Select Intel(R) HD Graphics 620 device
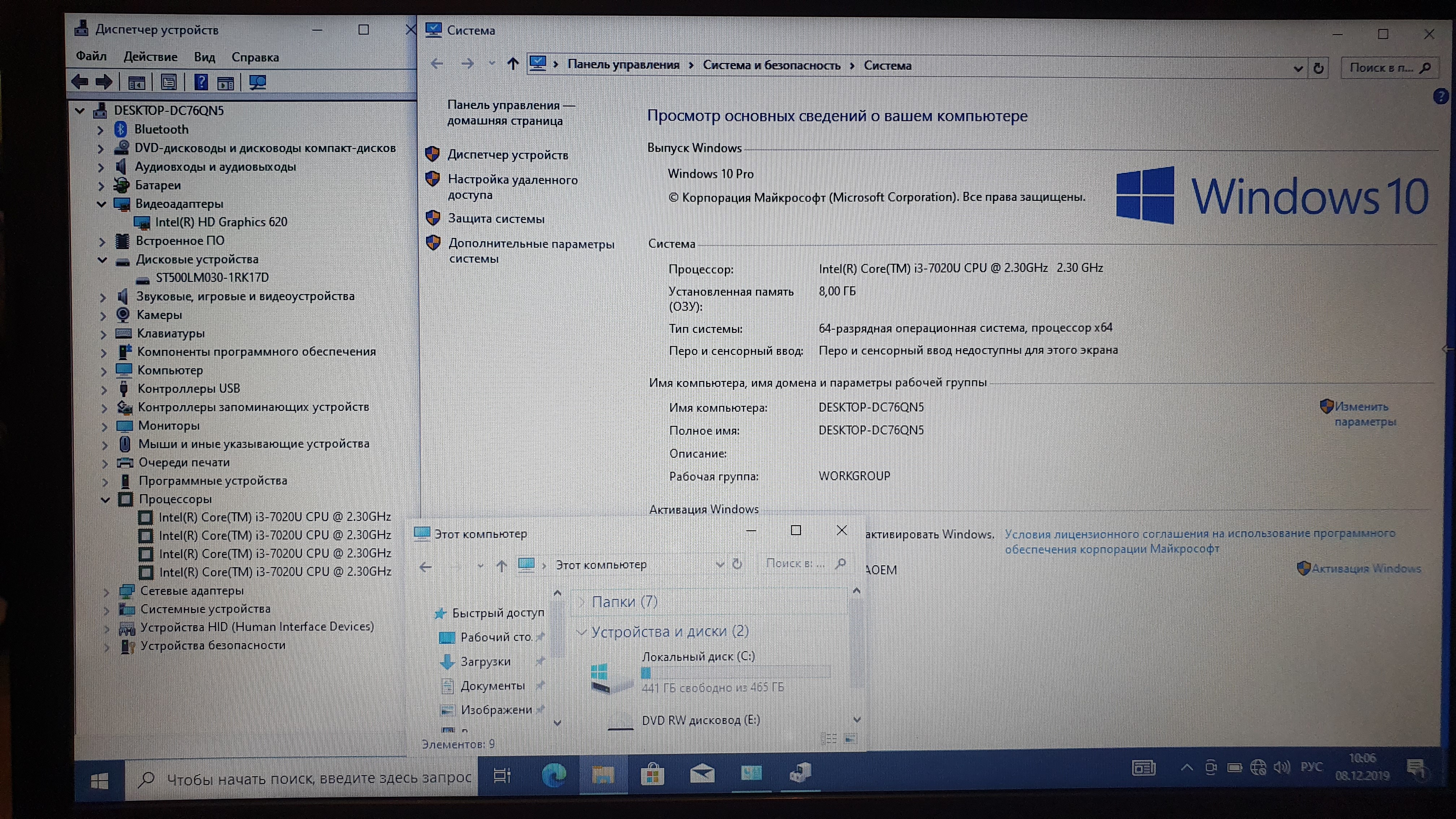The width and height of the screenshot is (1456, 819). pyautogui.click(x=221, y=222)
